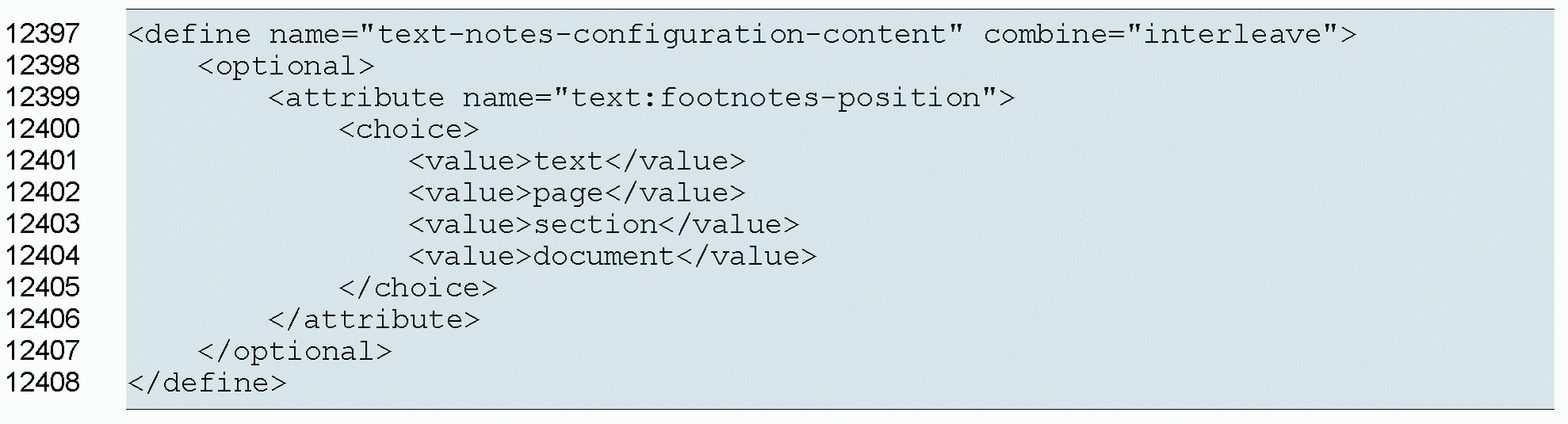This screenshot has height=424, width=1568.
Task: Click line number 12398
Action: tap(43, 66)
